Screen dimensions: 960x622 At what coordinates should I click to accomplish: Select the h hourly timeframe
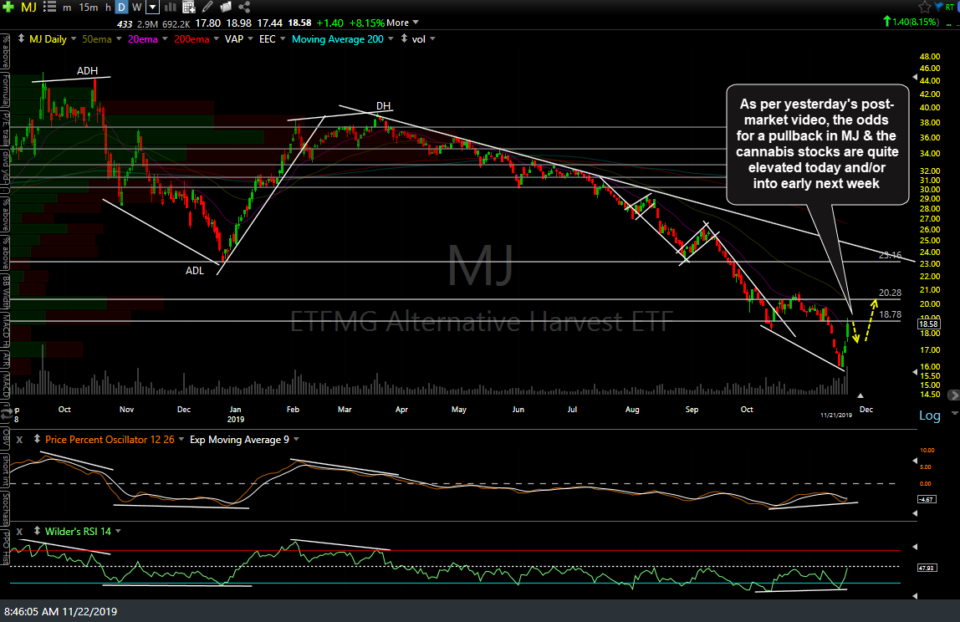click(x=108, y=8)
